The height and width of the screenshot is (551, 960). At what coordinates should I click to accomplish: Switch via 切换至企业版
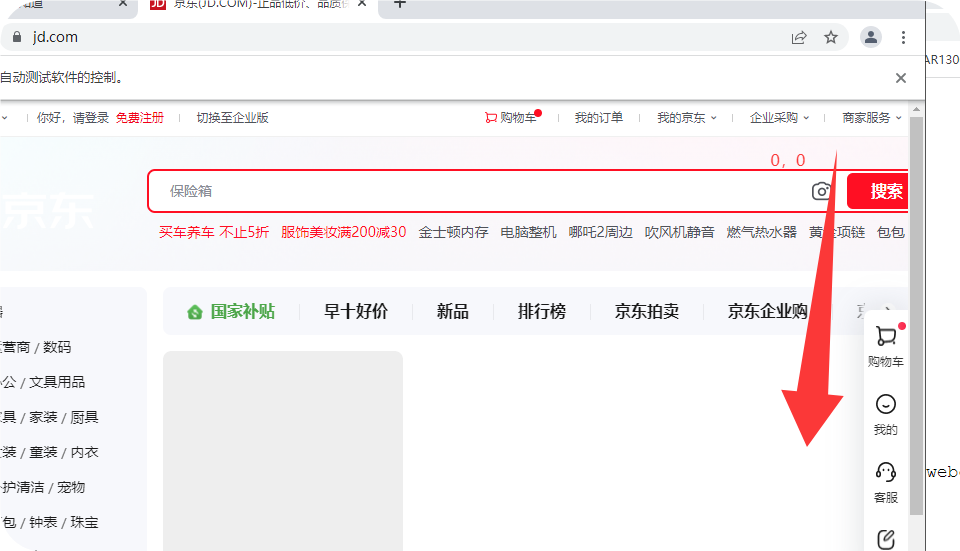[233, 118]
